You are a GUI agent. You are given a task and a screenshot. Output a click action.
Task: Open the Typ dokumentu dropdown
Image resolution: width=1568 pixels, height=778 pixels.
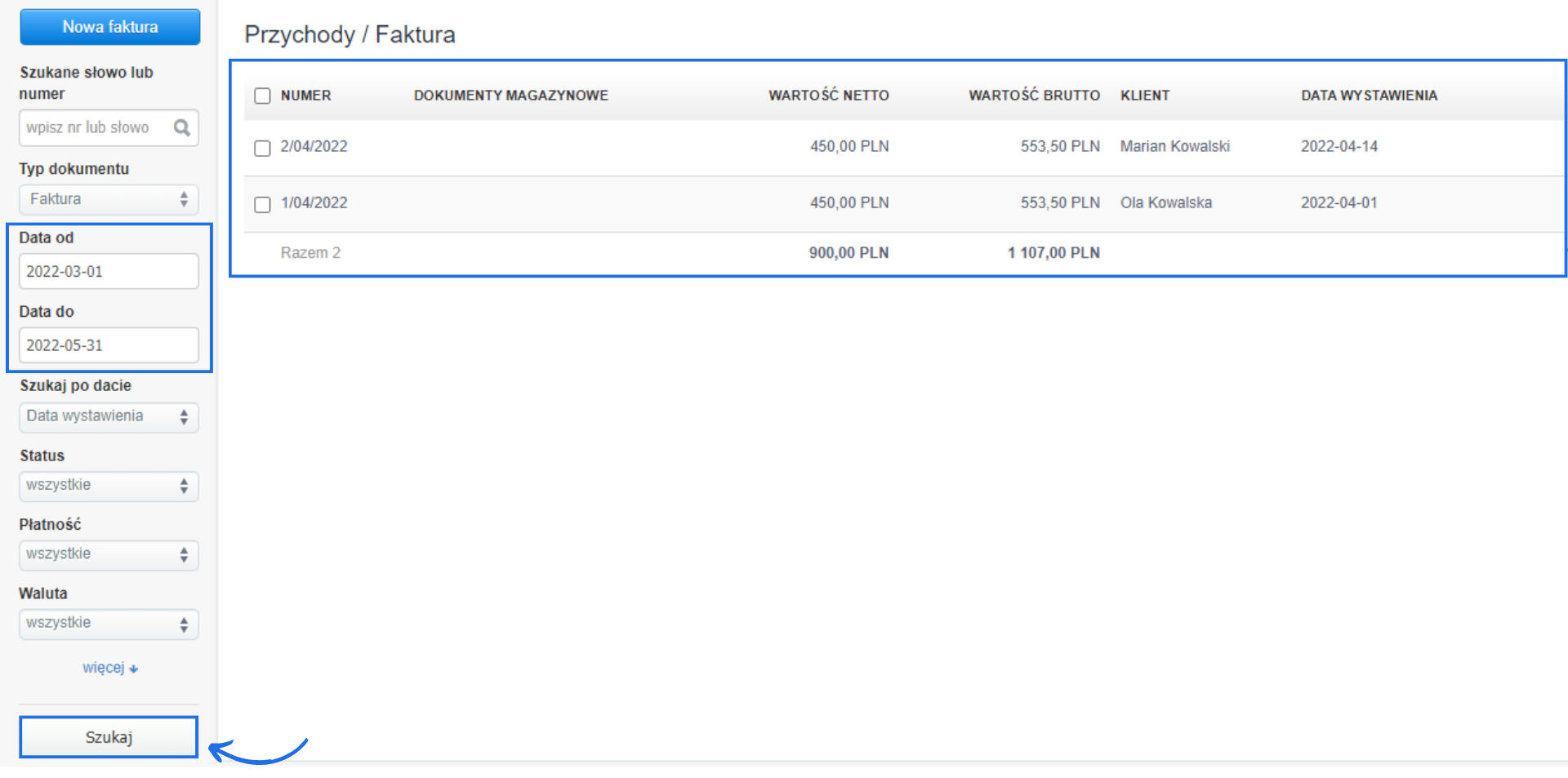tap(109, 199)
